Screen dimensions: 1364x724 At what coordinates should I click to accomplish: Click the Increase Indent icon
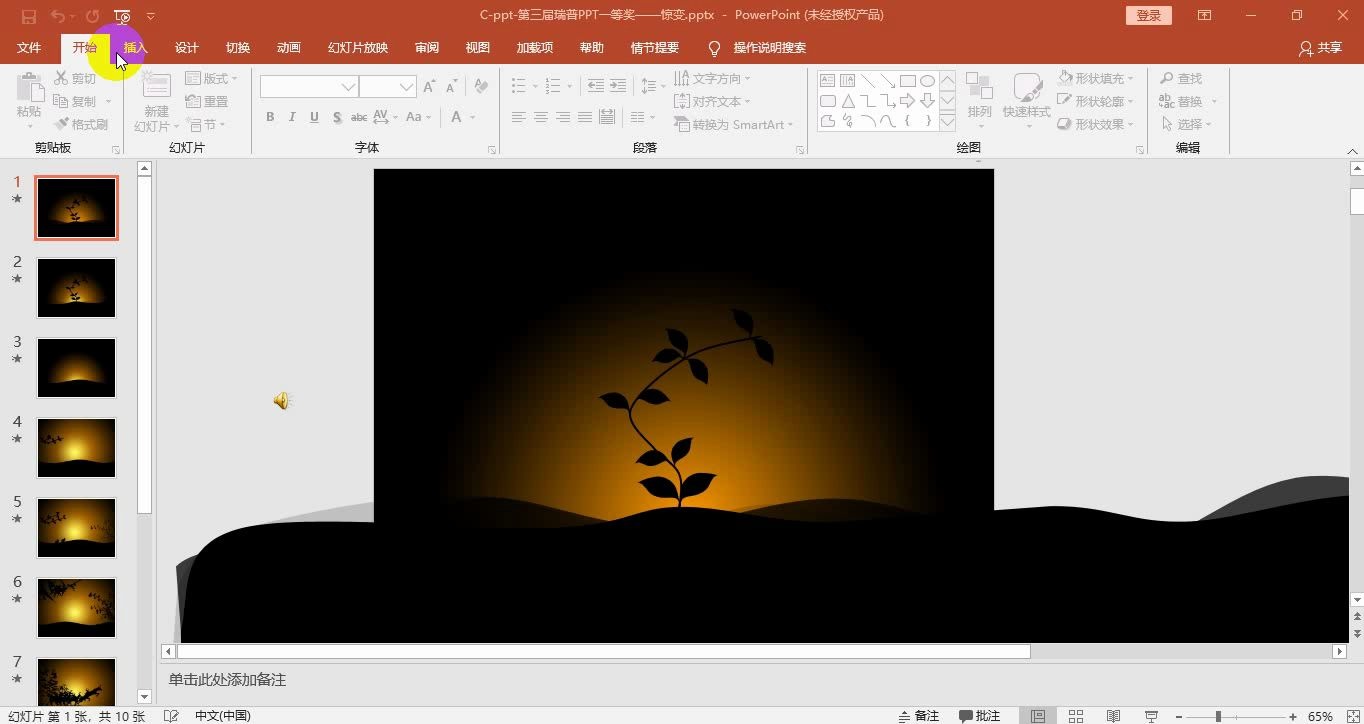pos(618,86)
